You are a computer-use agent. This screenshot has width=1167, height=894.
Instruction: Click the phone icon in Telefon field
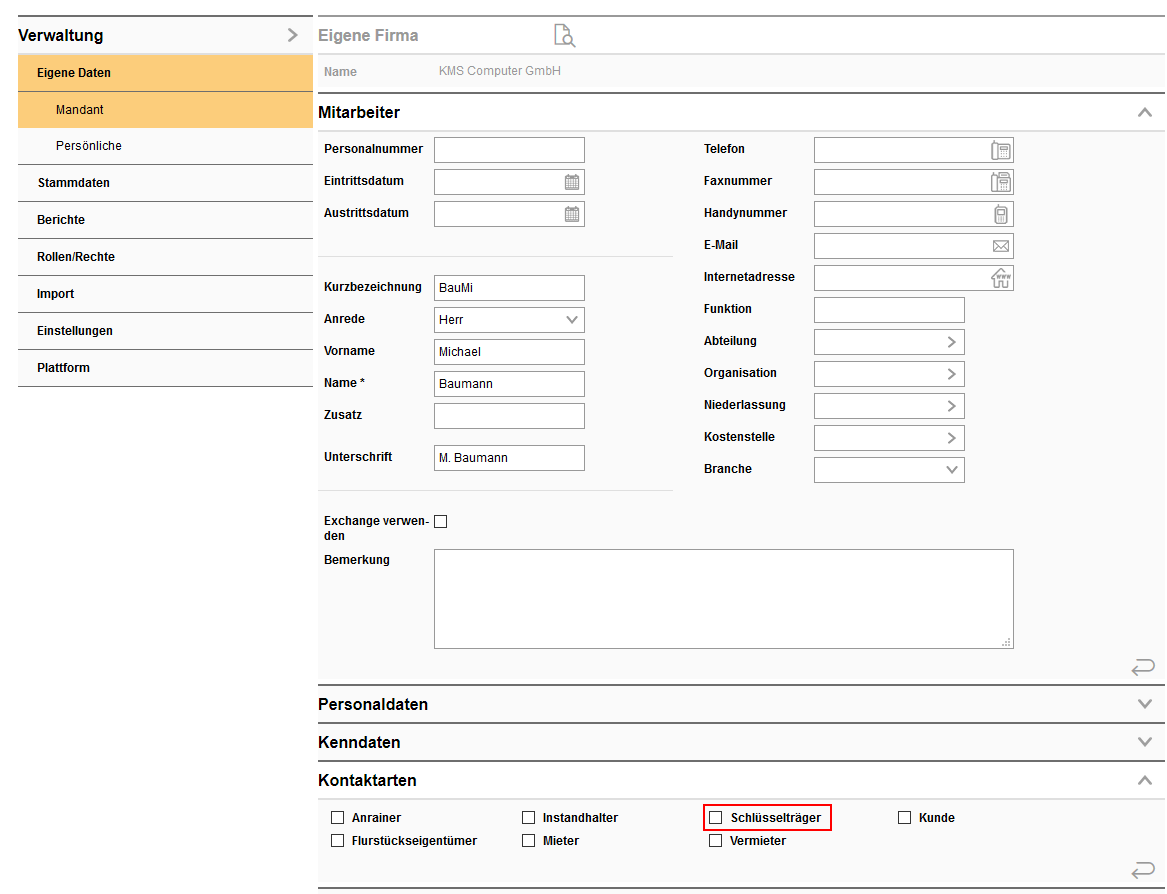point(1000,150)
